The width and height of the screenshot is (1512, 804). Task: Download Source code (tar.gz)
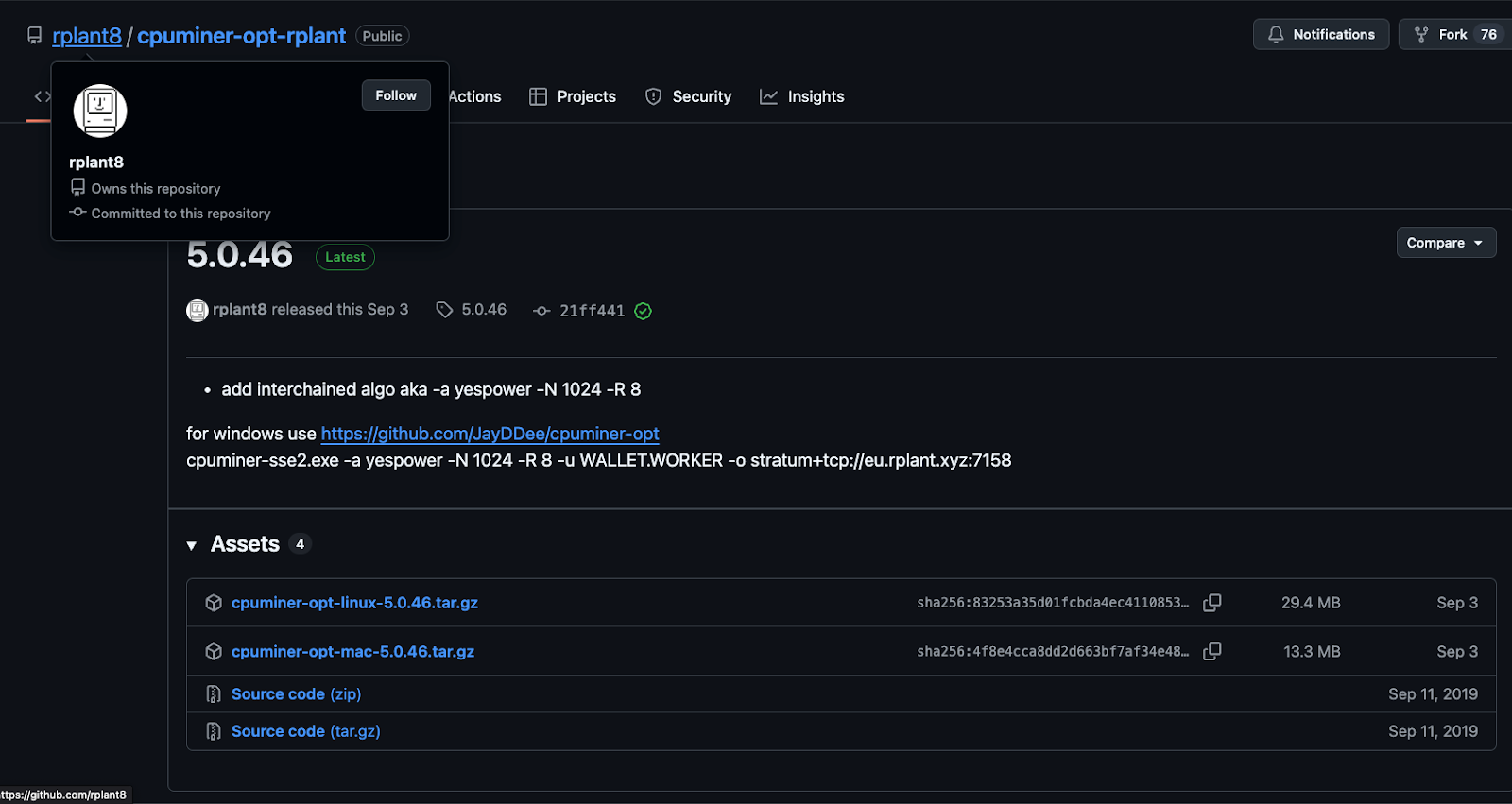(305, 731)
